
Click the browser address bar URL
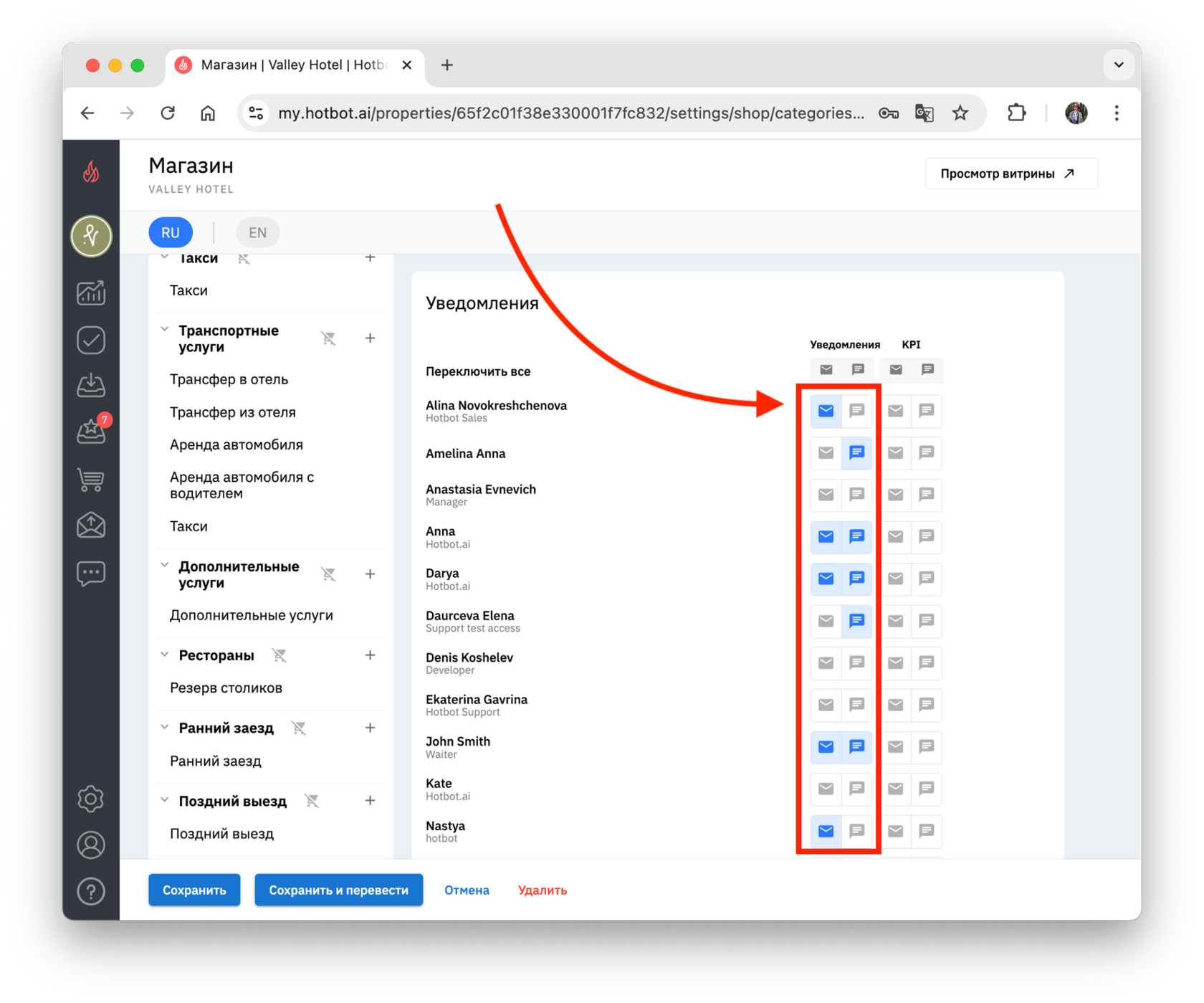570,113
